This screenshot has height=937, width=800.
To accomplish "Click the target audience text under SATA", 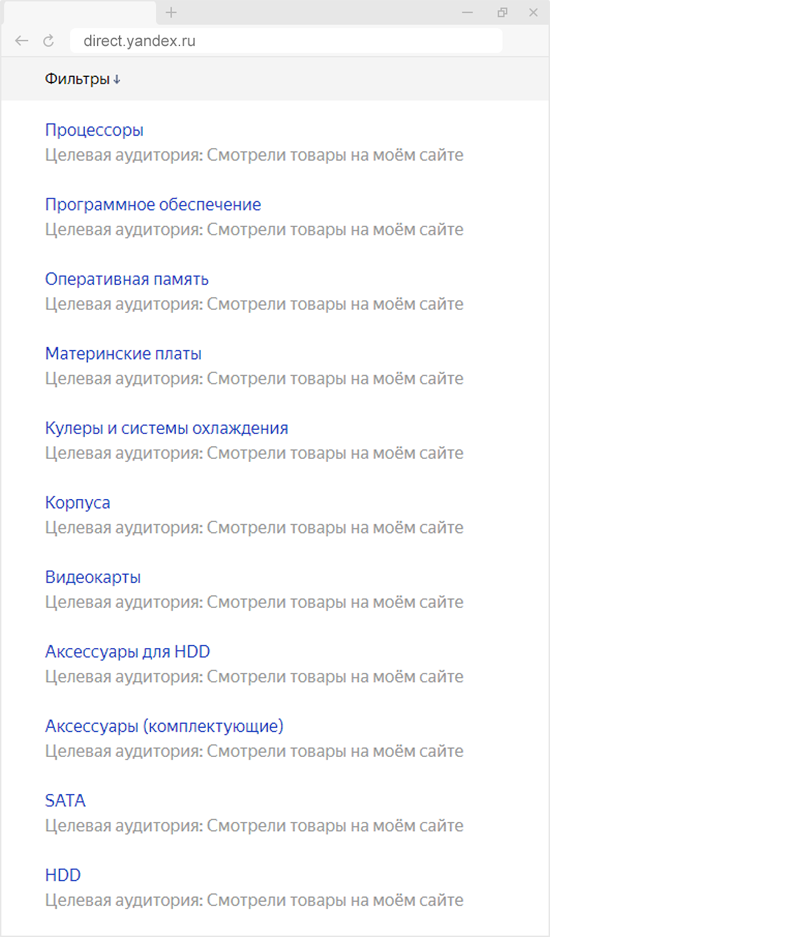I will point(254,826).
